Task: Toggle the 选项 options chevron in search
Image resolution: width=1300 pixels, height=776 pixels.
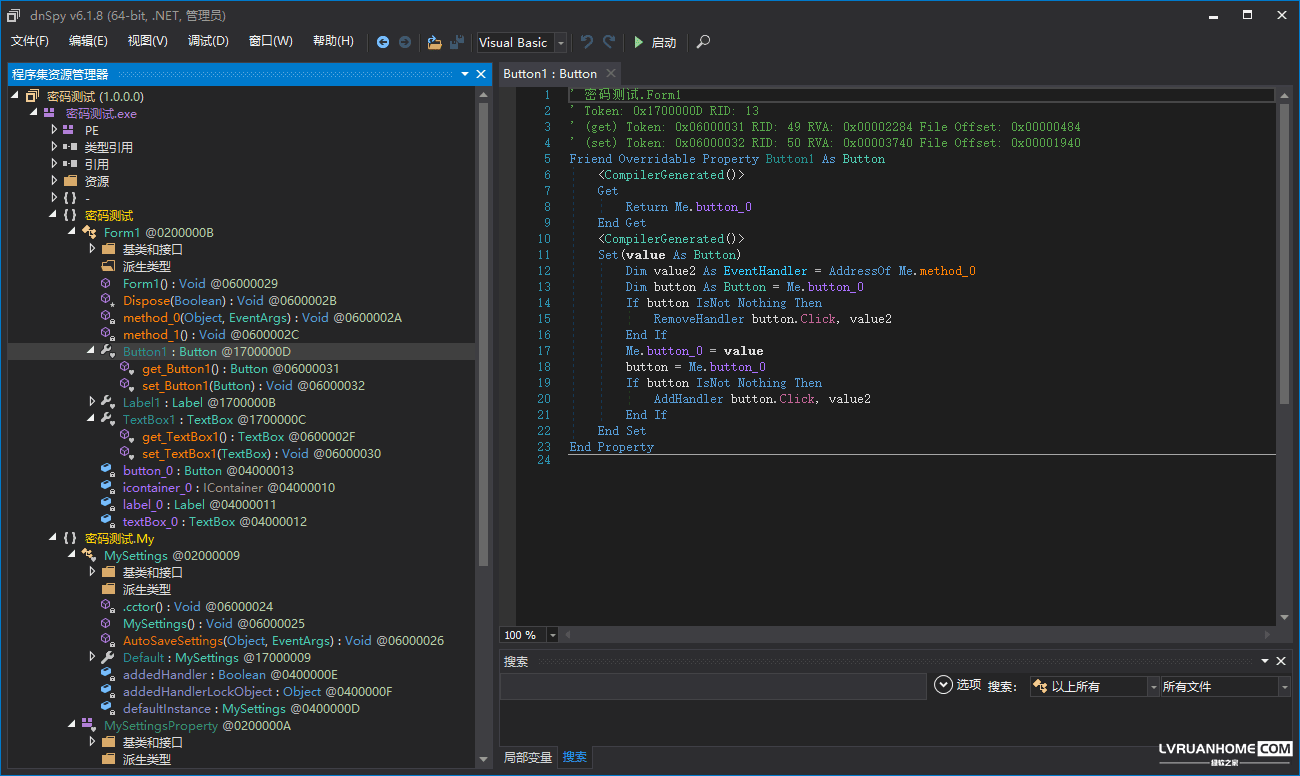Action: click(943, 685)
